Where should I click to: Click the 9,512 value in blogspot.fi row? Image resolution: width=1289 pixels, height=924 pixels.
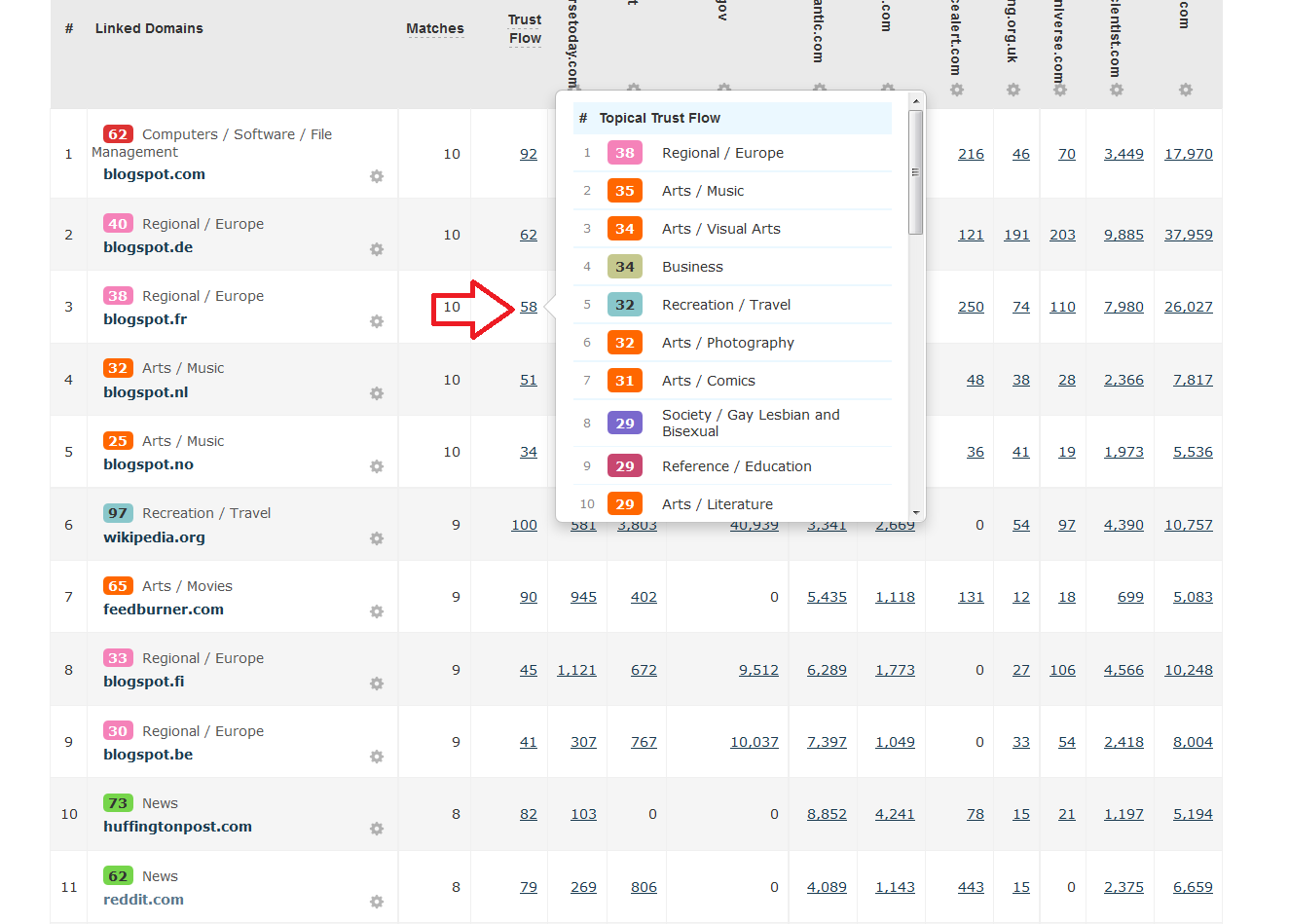coord(758,670)
